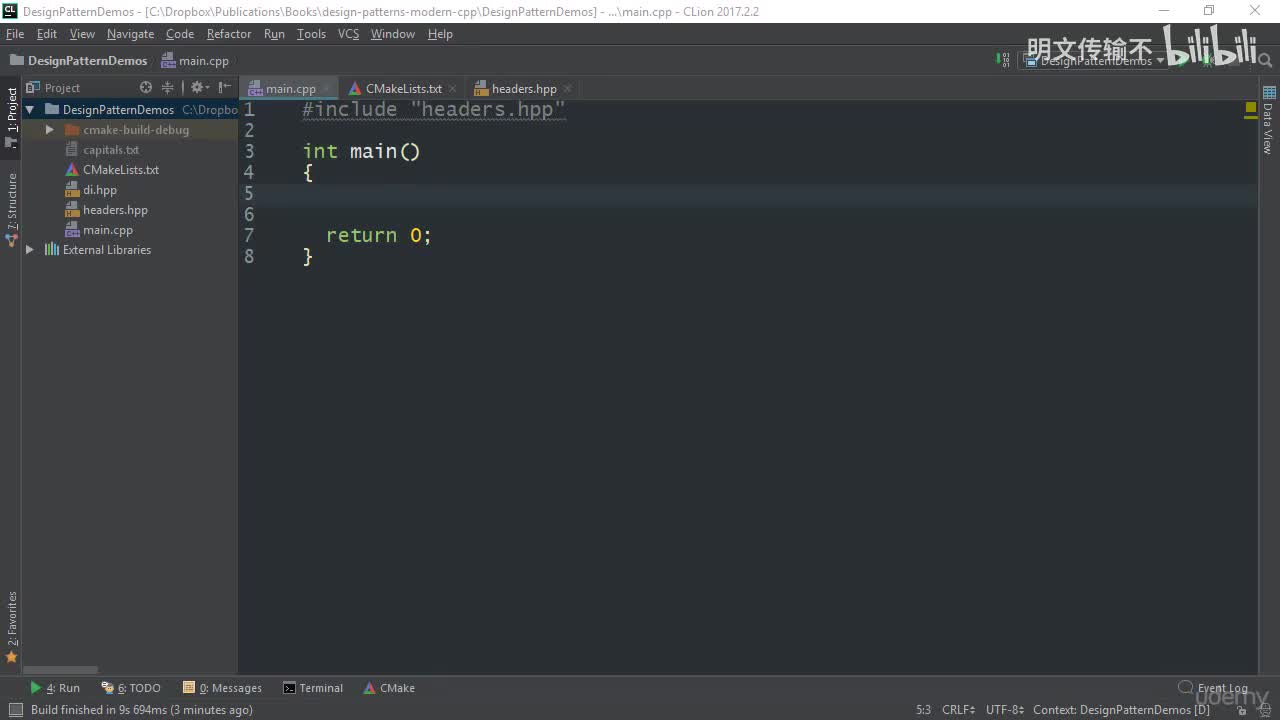Click the locate/scroll from source target icon
The width and height of the screenshot is (1280, 720).
[x=146, y=88]
